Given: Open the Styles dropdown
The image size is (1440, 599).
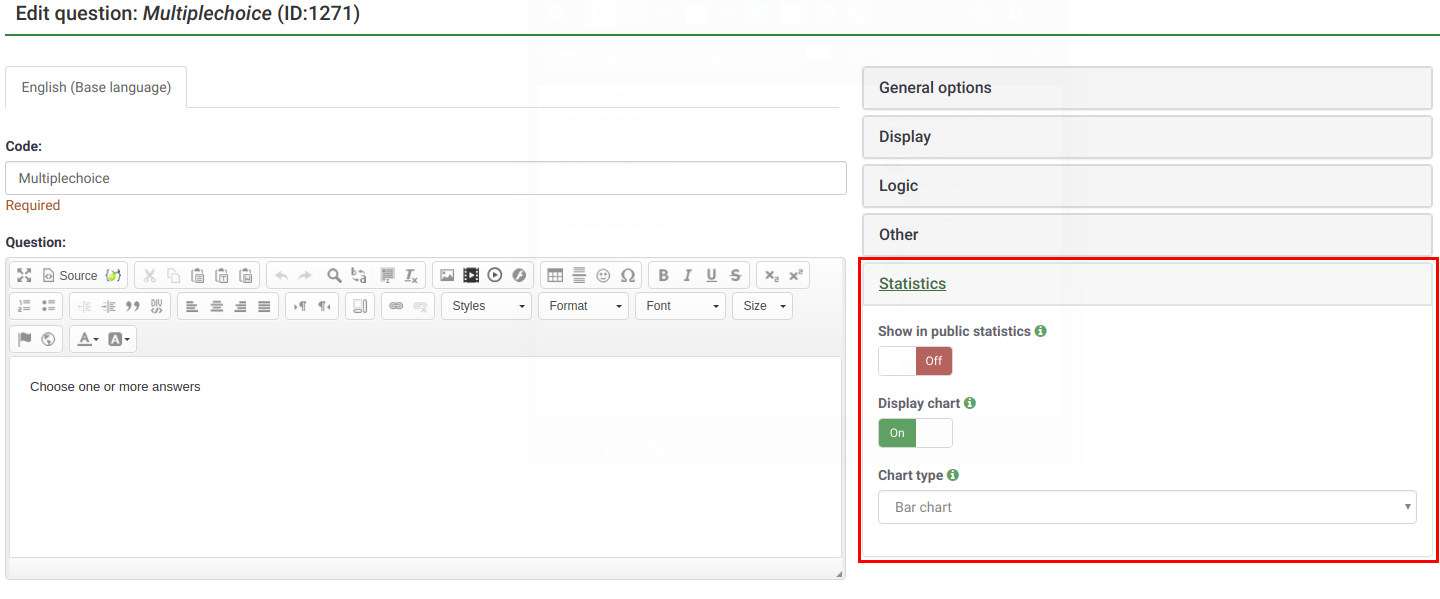Looking at the screenshot, I should [x=487, y=306].
